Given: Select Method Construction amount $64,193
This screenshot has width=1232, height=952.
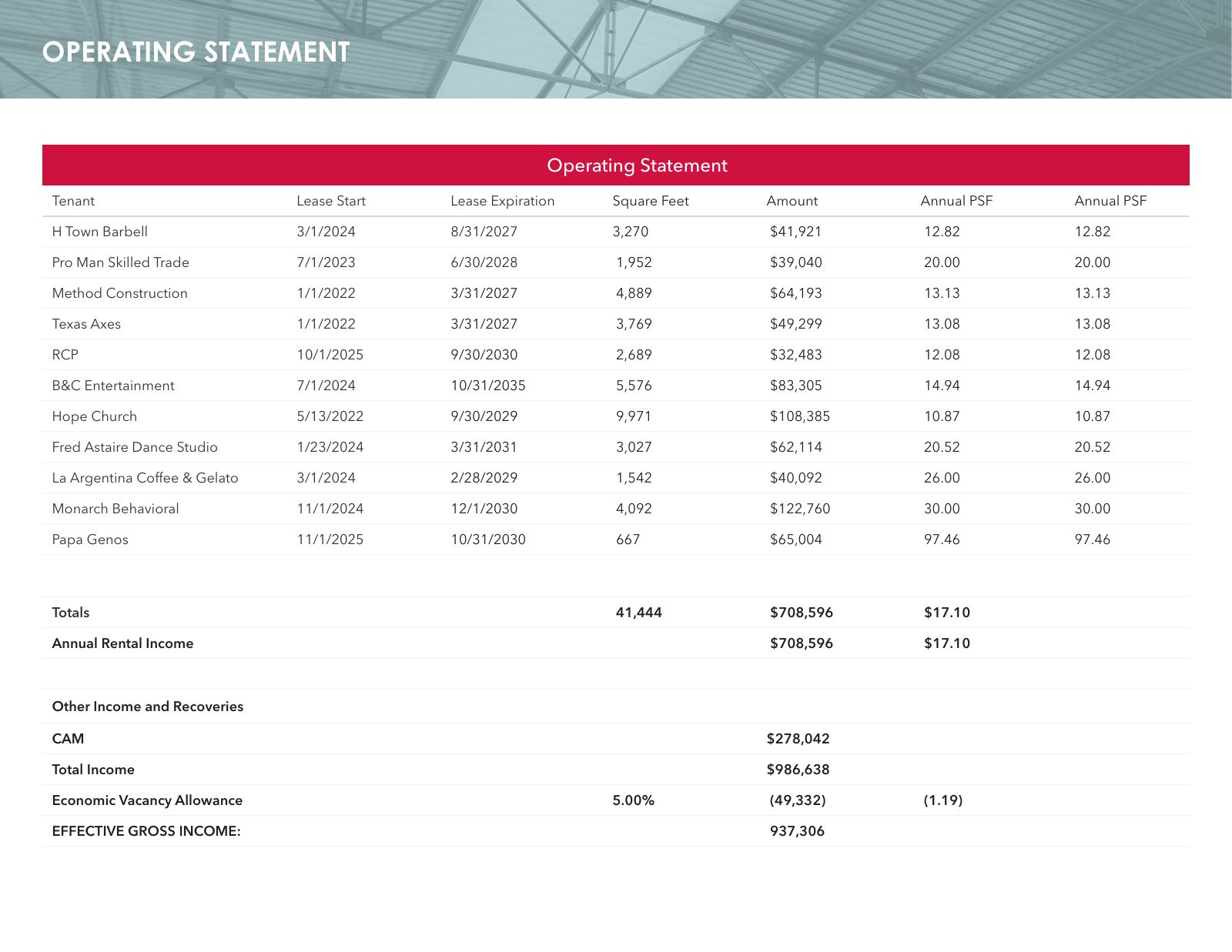Looking at the screenshot, I should coord(796,293).
